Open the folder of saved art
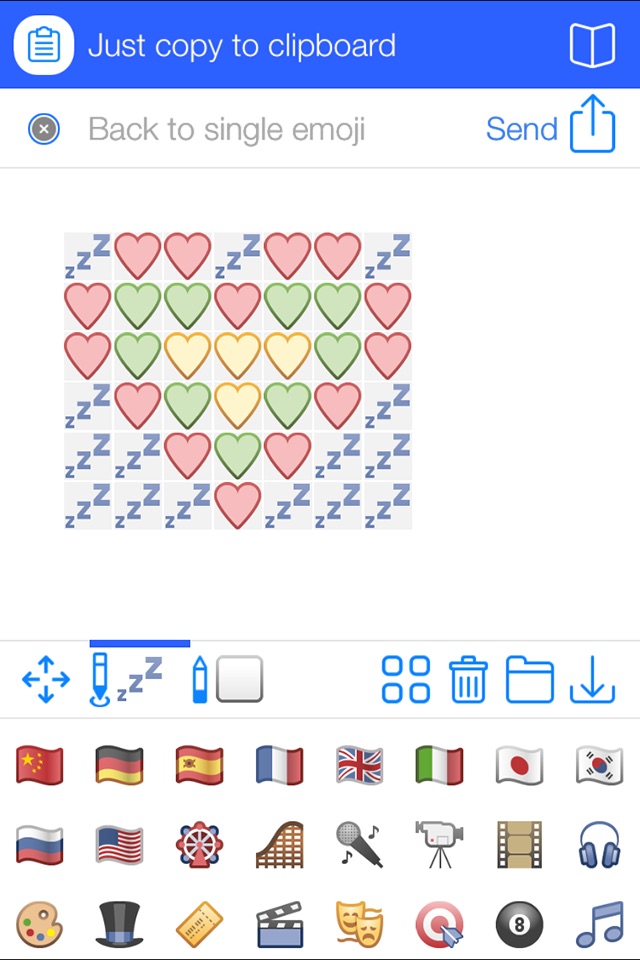Screen dimensions: 640x960 point(530,679)
